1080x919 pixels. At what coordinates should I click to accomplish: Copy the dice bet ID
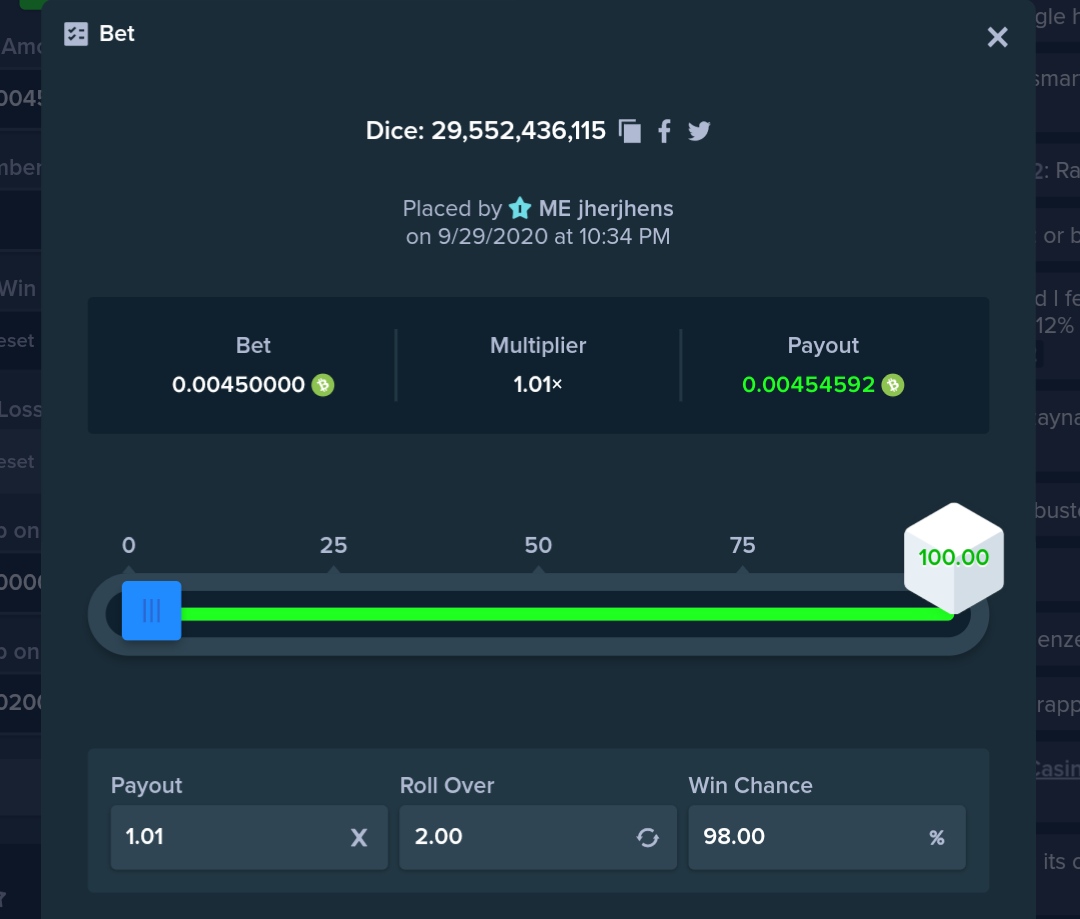click(x=630, y=130)
